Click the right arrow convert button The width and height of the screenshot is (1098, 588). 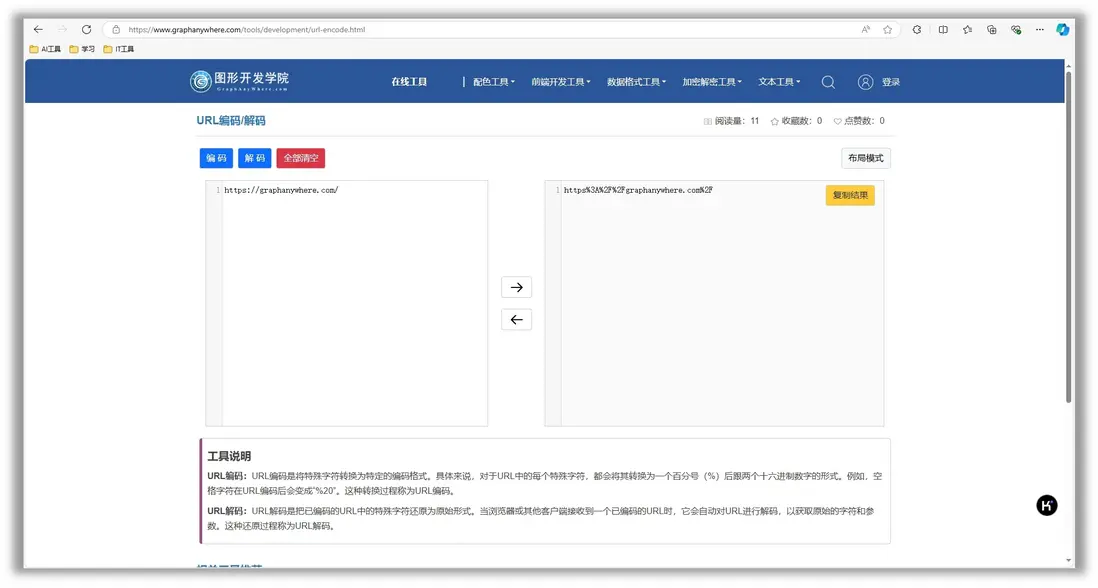(517, 287)
